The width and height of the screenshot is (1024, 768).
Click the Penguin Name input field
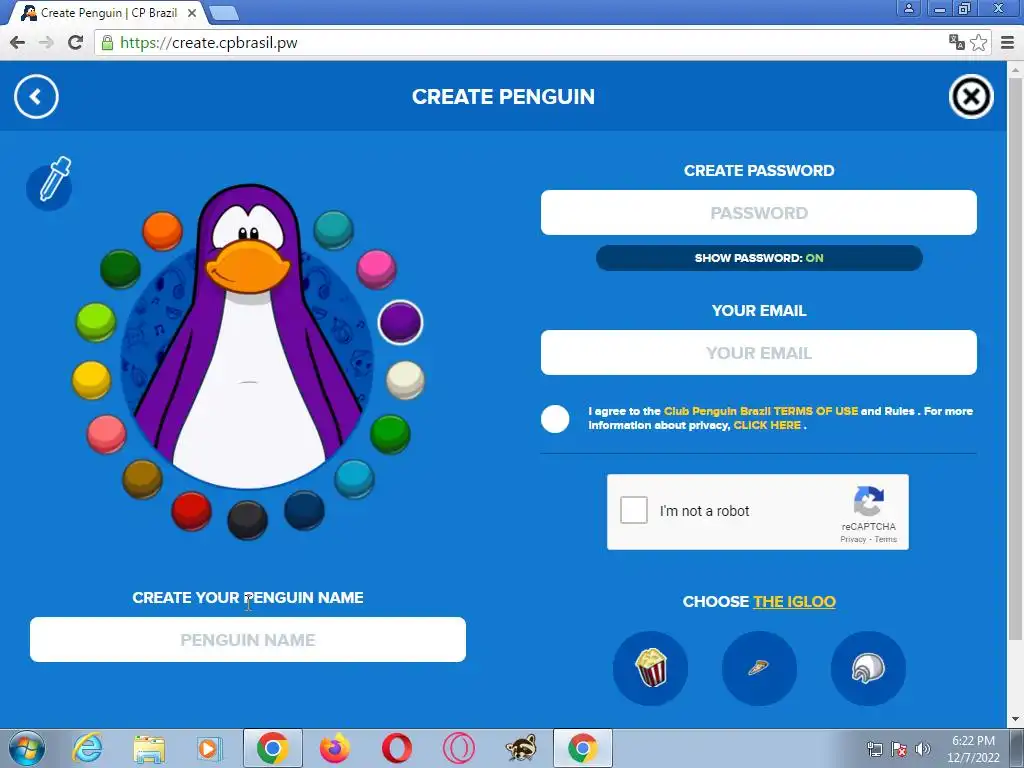click(248, 639)
